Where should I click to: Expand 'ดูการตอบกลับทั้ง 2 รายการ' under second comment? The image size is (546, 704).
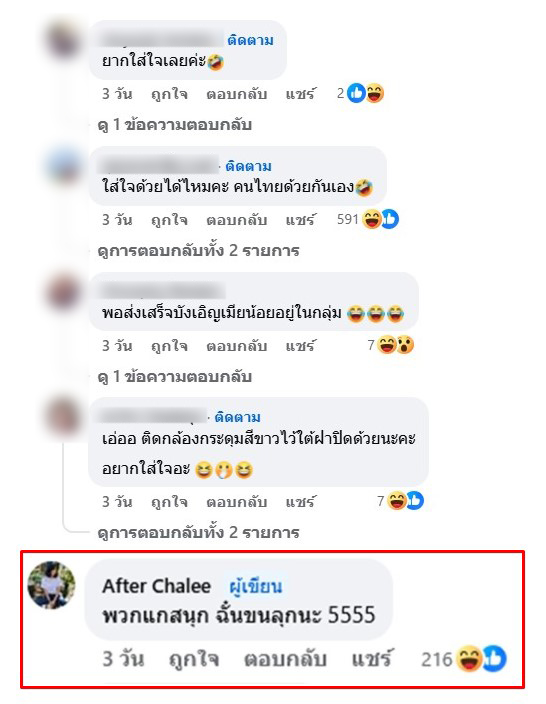point(198,251)
